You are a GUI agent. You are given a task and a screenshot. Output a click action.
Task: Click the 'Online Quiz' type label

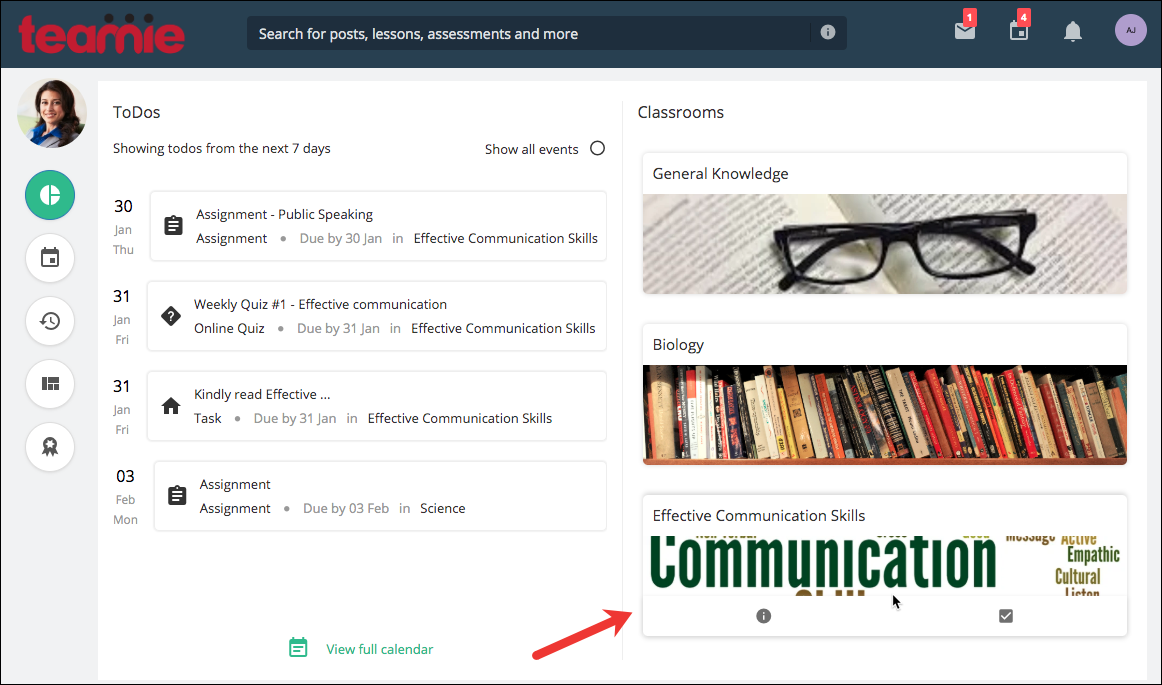(x=229, y=328)
